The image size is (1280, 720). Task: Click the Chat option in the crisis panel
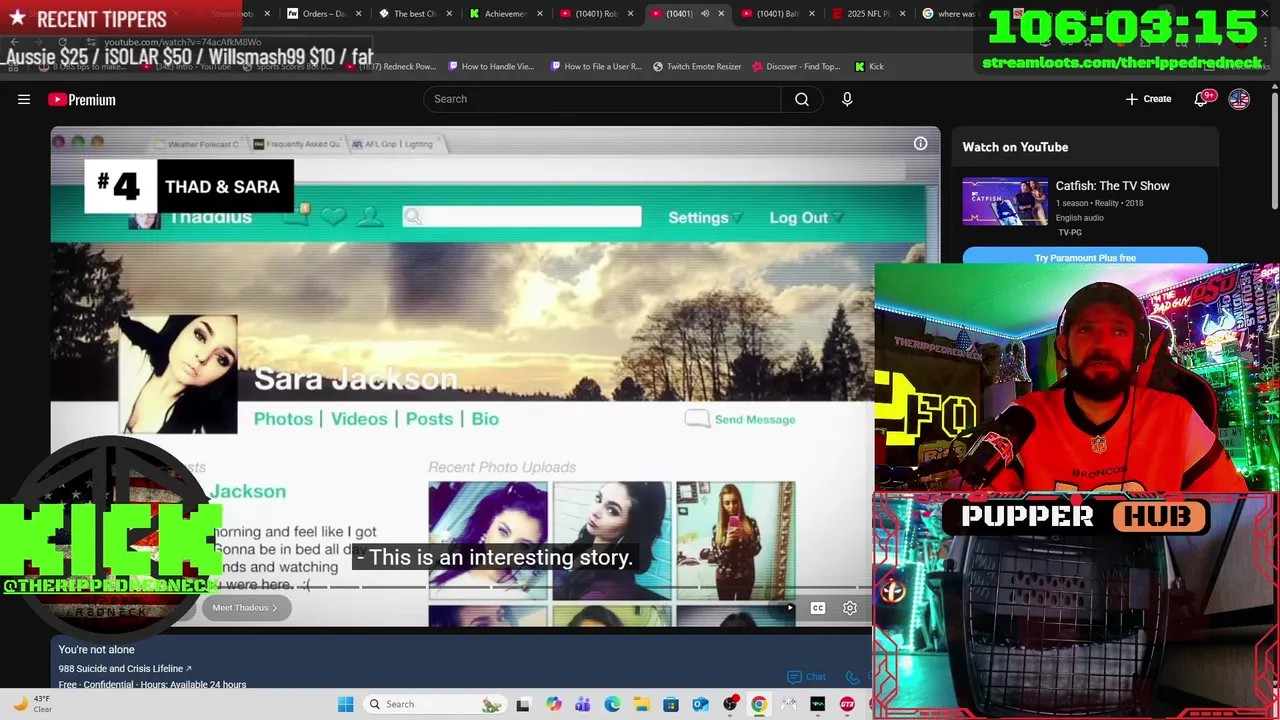[807, 677]
